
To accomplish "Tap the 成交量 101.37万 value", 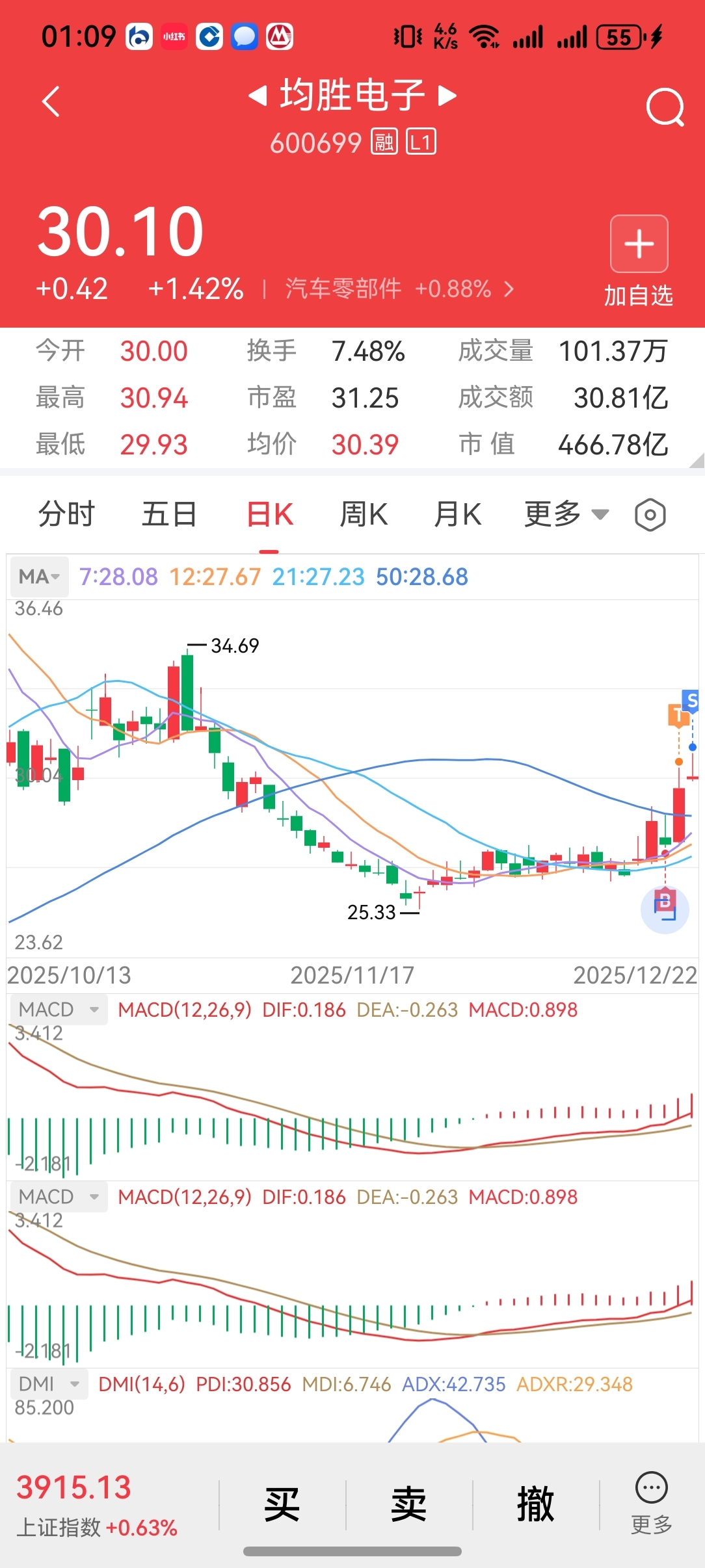I will [613, 352].
